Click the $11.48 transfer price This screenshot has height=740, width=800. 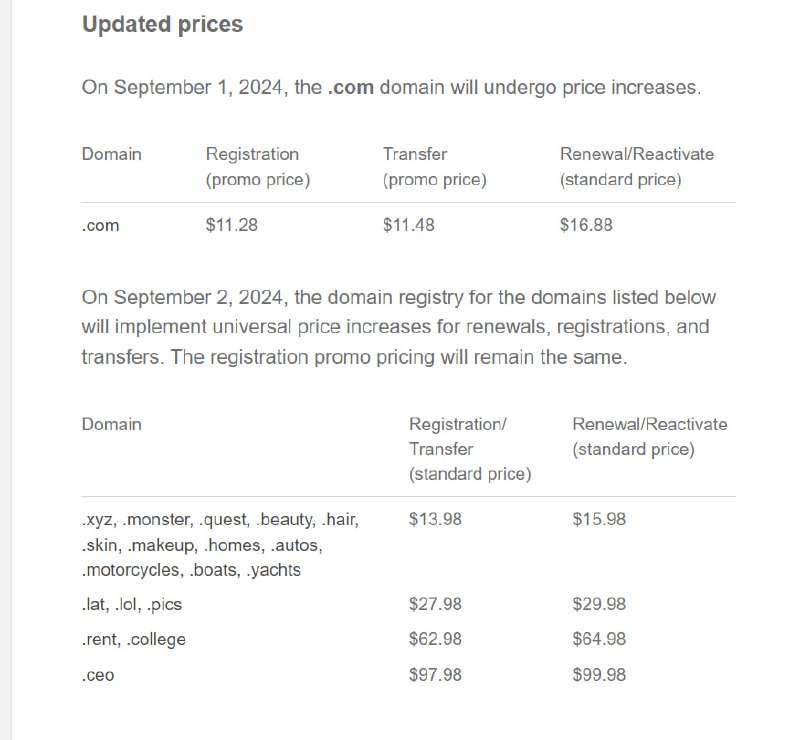tap(408, 225)
